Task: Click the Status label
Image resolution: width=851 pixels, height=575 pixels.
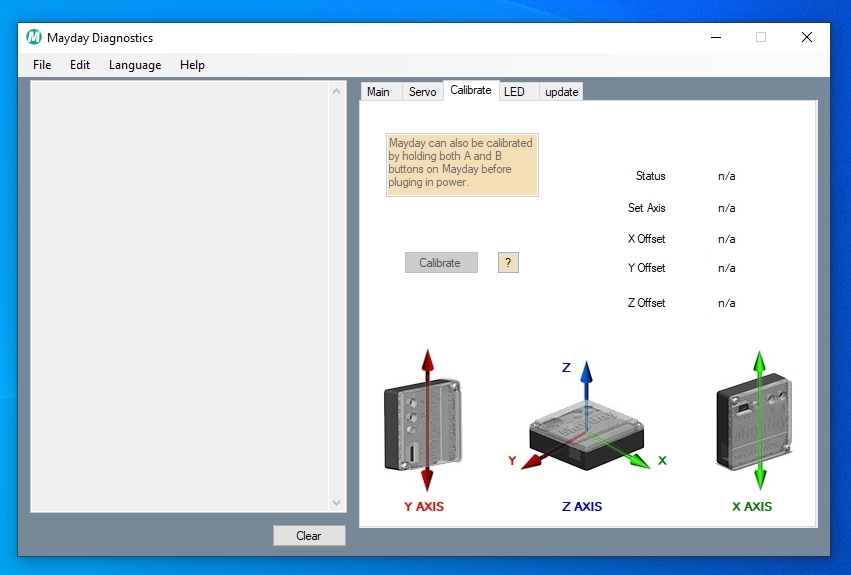Action: coord(650,176)
